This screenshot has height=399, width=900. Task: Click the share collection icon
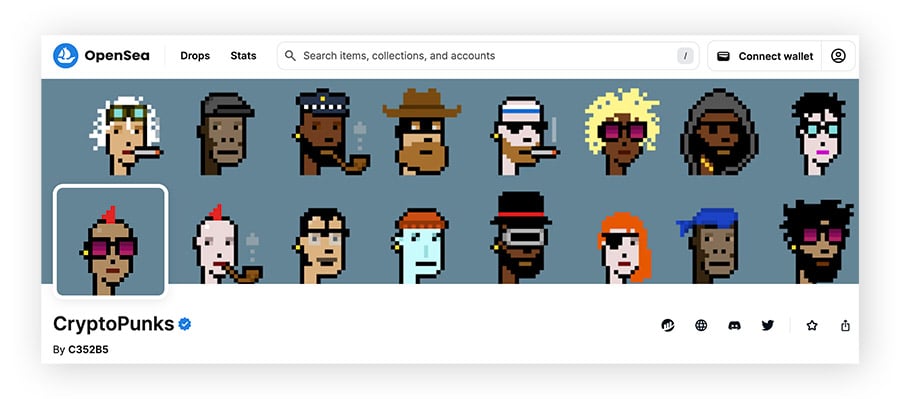845,326
